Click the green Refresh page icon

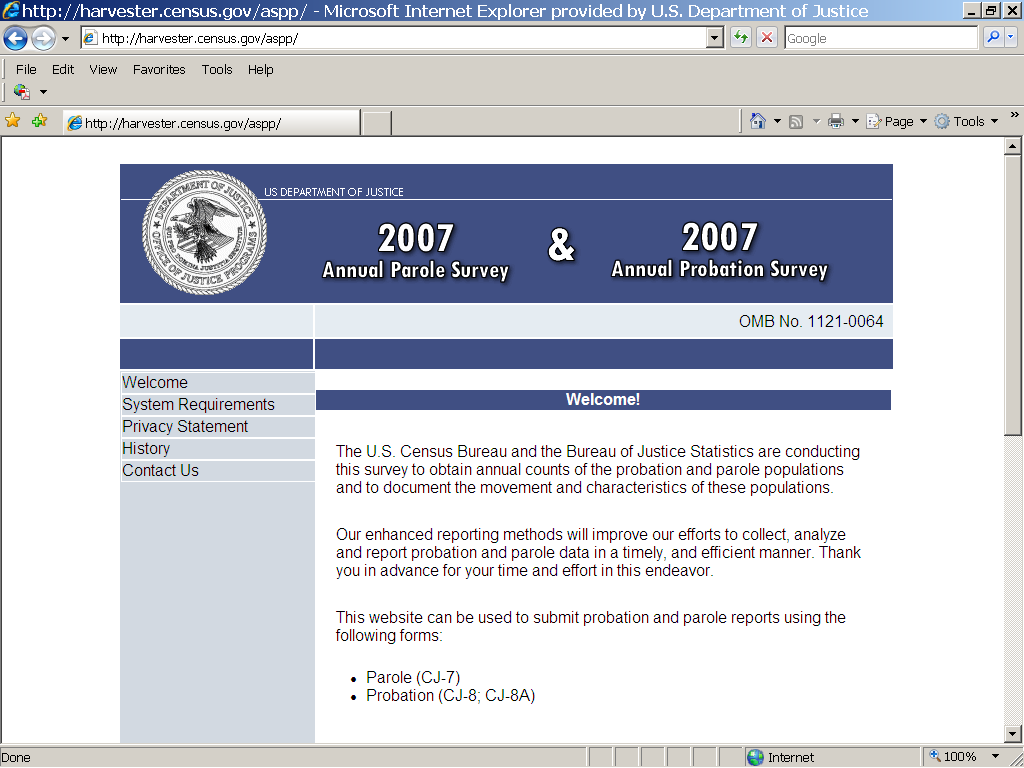click(741, 38)
